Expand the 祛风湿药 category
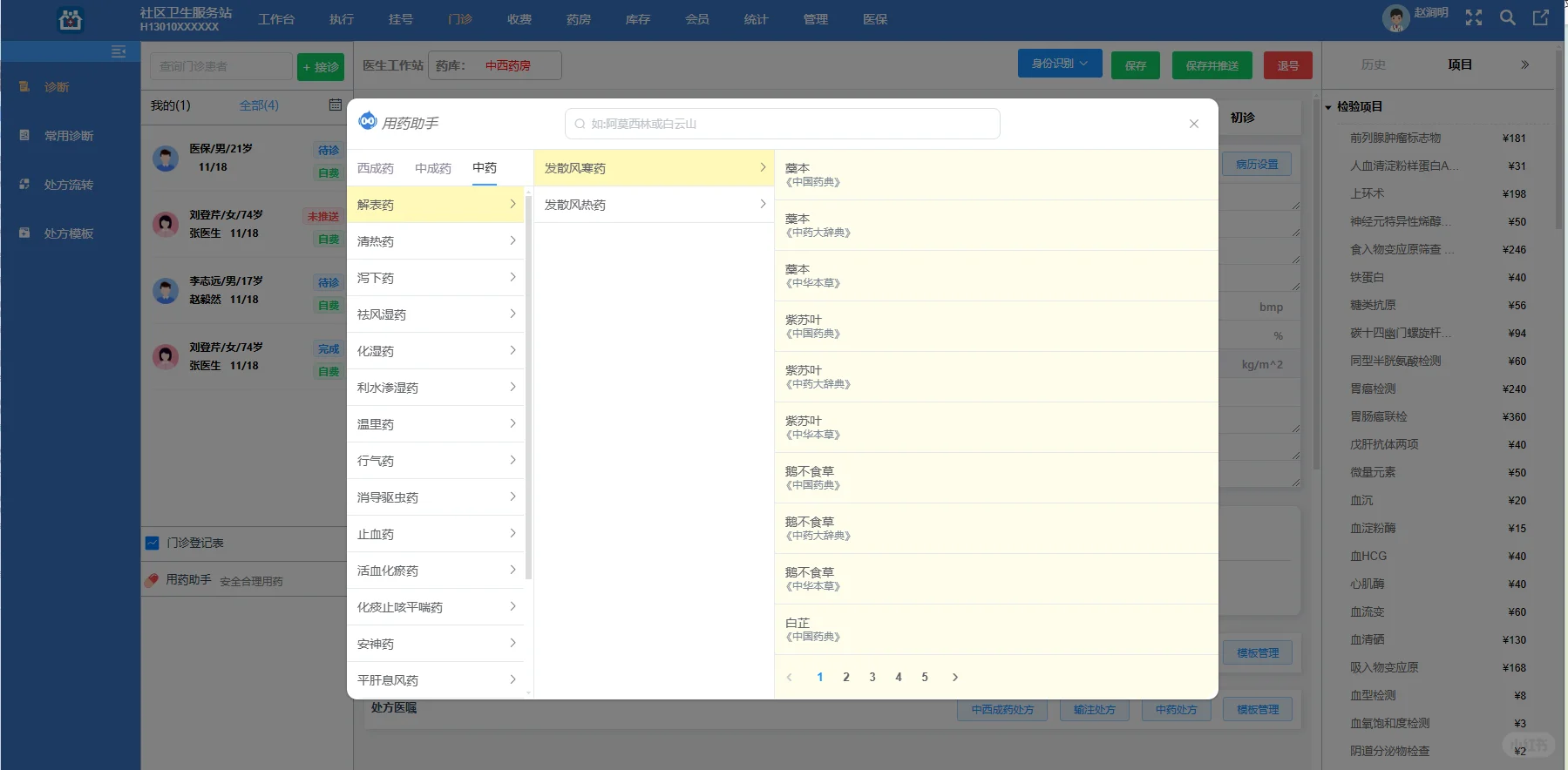The image size is (1568, 770). pyautogui.click(x=436, y=314)
